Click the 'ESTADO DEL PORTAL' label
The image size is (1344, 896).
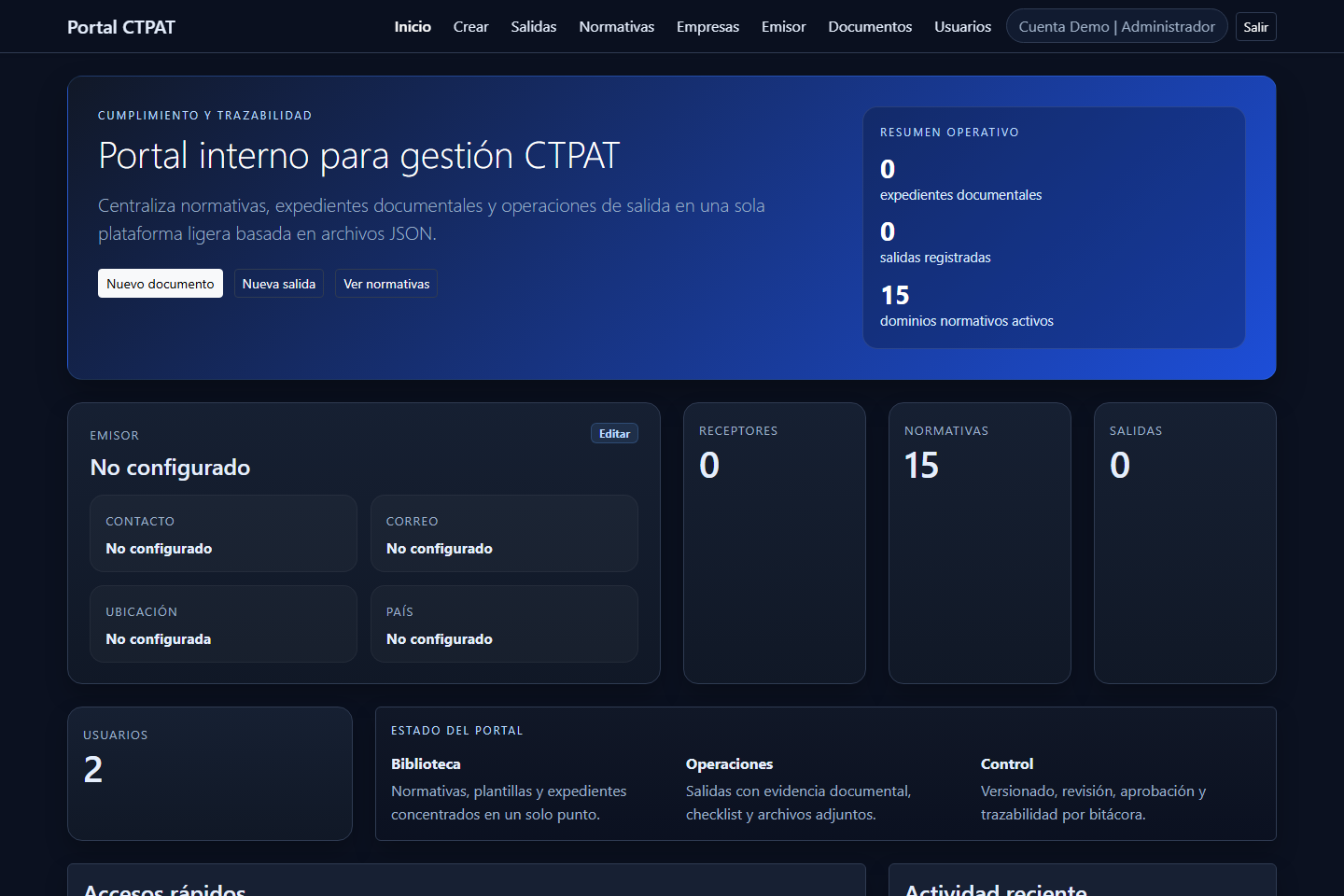[x=457, y=731]
